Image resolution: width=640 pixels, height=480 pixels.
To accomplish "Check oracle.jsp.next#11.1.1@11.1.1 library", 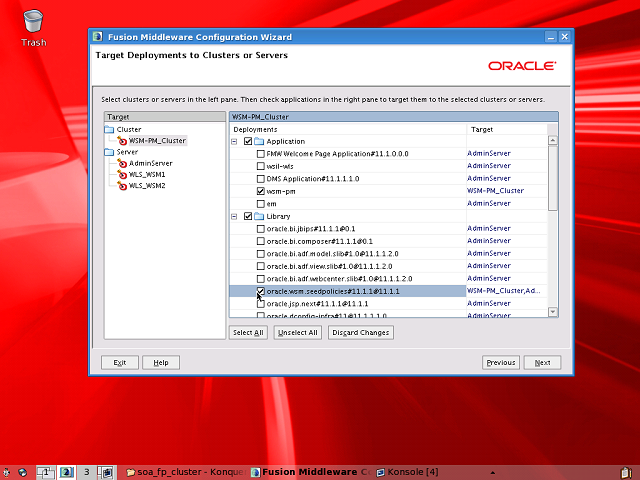I will click(260, 304).
